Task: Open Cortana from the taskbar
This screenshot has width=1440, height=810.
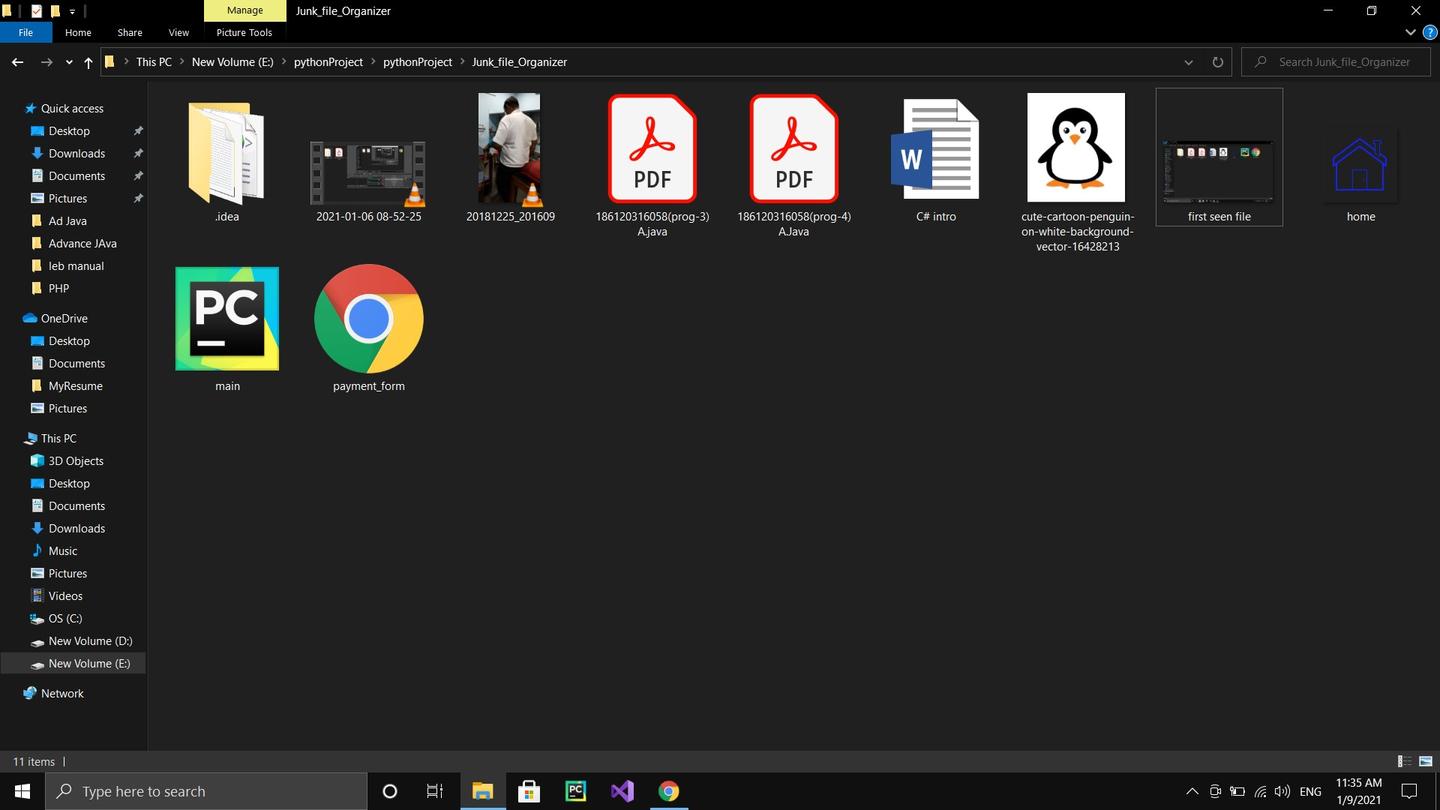Action: click(x=390, y=791)
